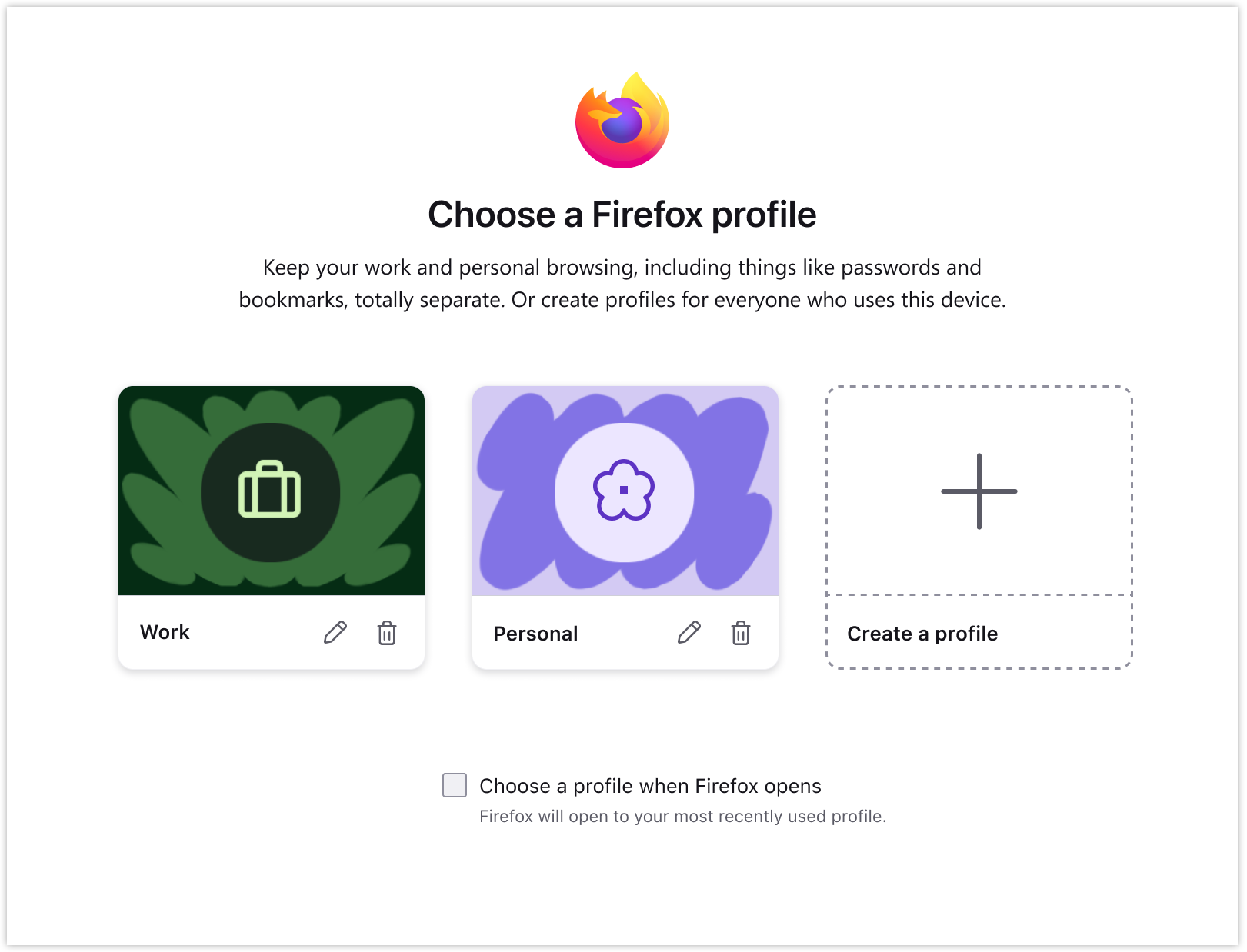Click the green Work profile artwork
Viewport: 1247px width, 952px height.
[271, 490]
